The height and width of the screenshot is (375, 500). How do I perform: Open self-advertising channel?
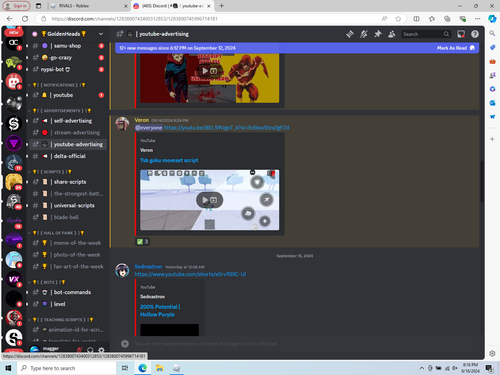coord(67,121)
